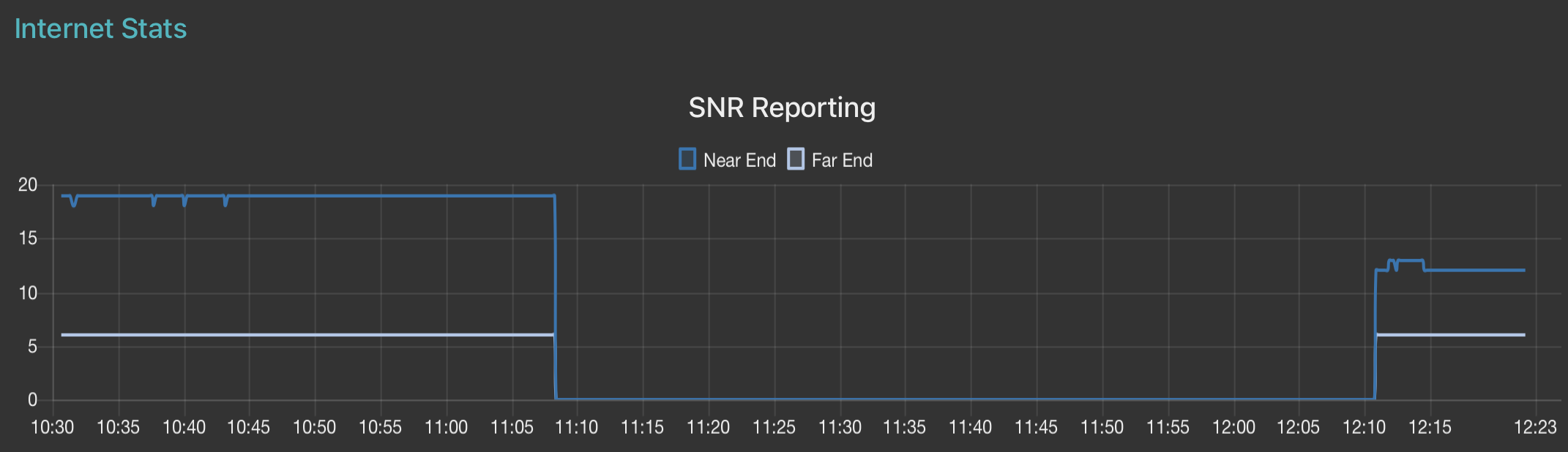Click Near End line's top corner before 11:10 drop
Viewport: 1568px width, 452px height.
click(x=554, y=196)
